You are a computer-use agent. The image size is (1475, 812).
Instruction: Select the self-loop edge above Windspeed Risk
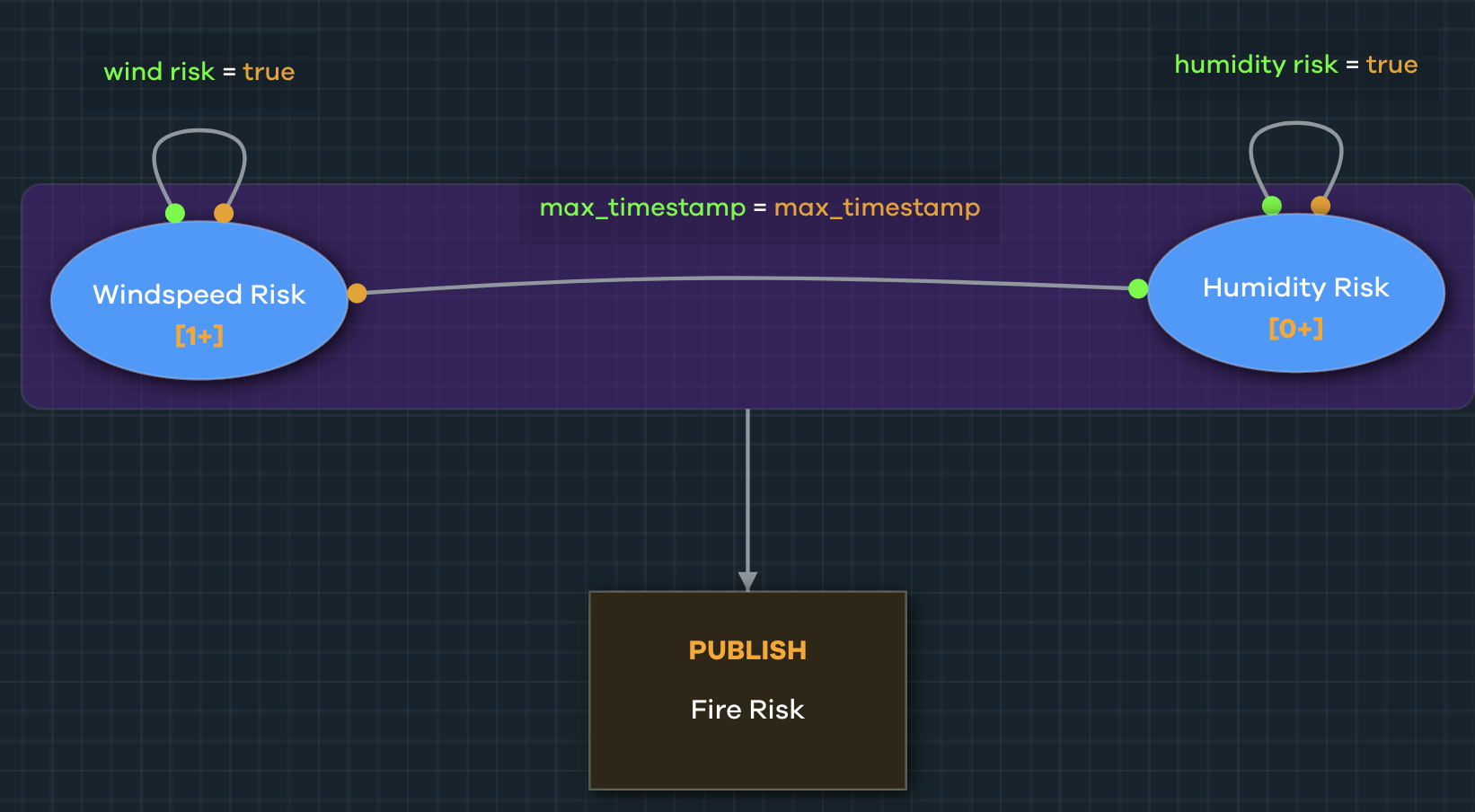pyautogui.click(x=199, y=131)
